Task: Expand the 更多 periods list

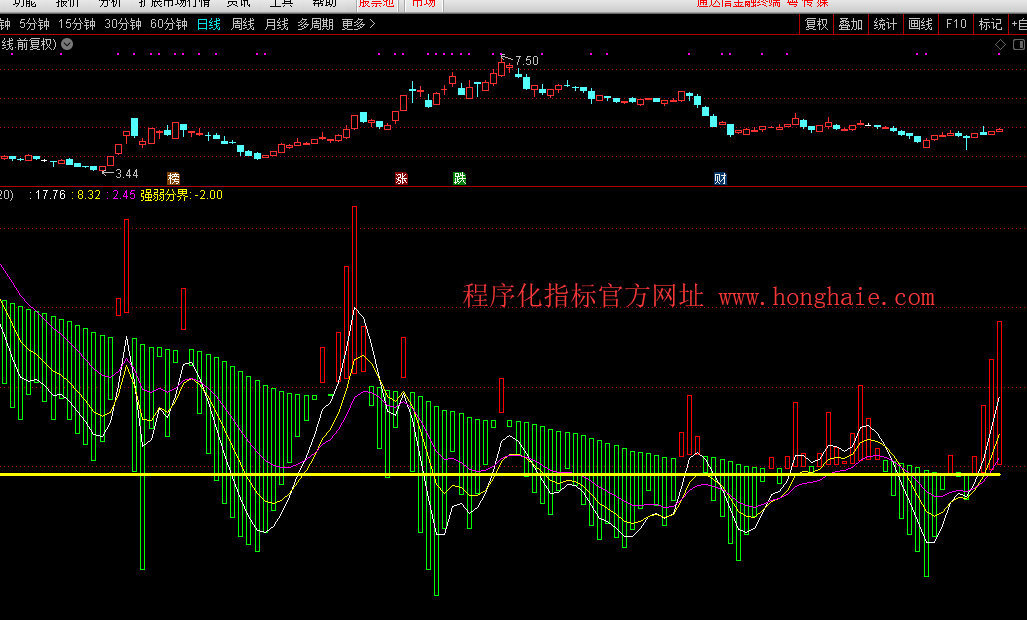Action: point(358,24)
